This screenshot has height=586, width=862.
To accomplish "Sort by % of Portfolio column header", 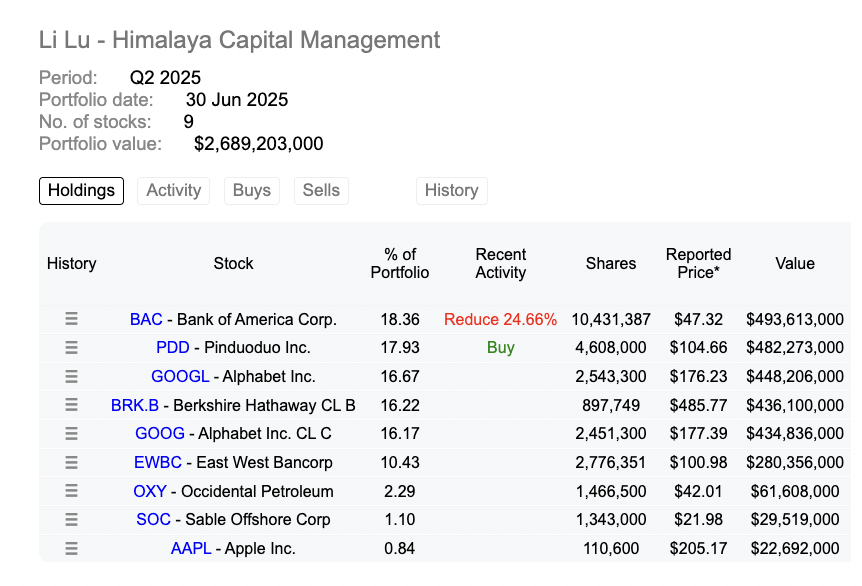I will point(400,263).
